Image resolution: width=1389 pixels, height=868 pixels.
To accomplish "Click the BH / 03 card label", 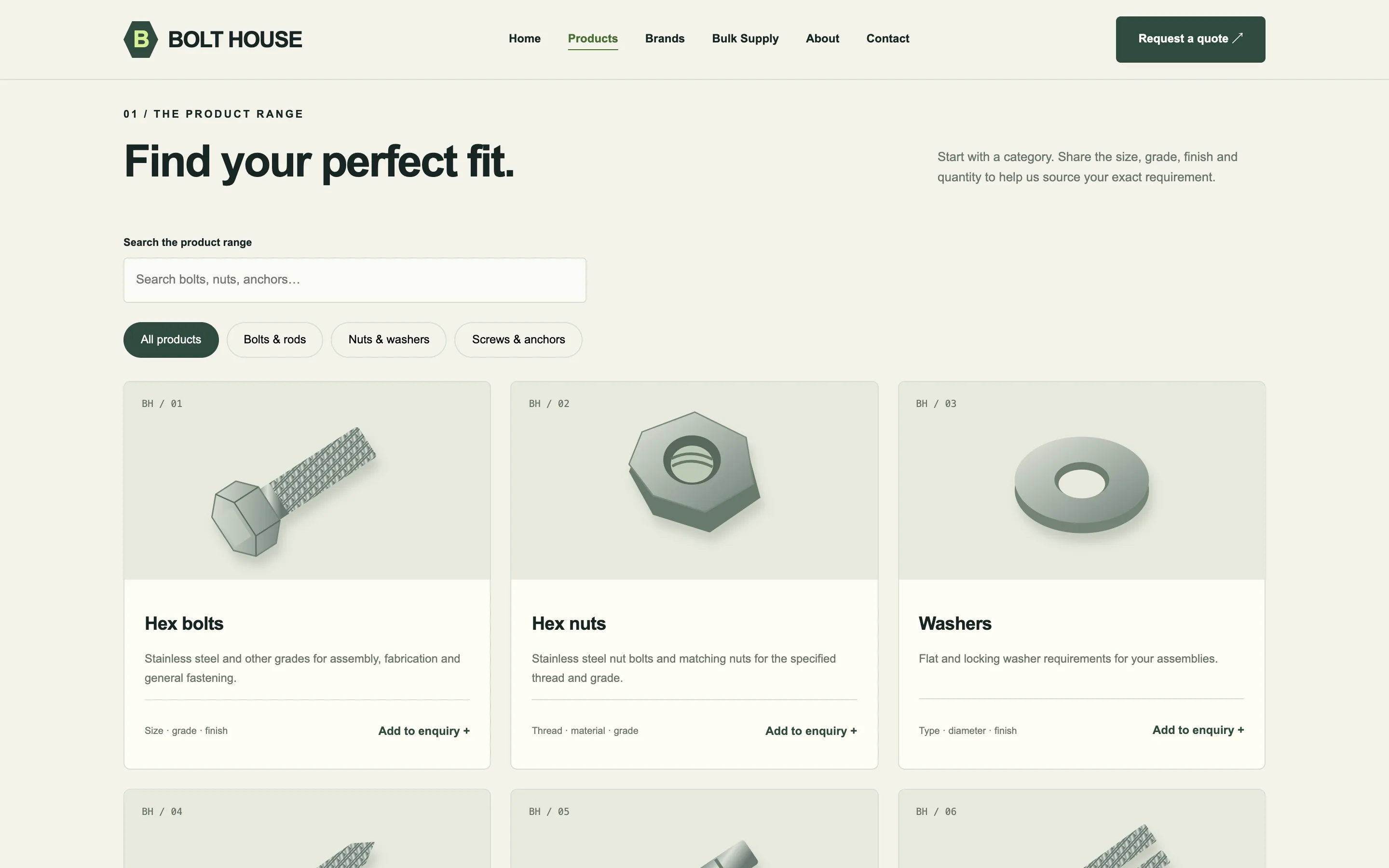I will point(936,404).
